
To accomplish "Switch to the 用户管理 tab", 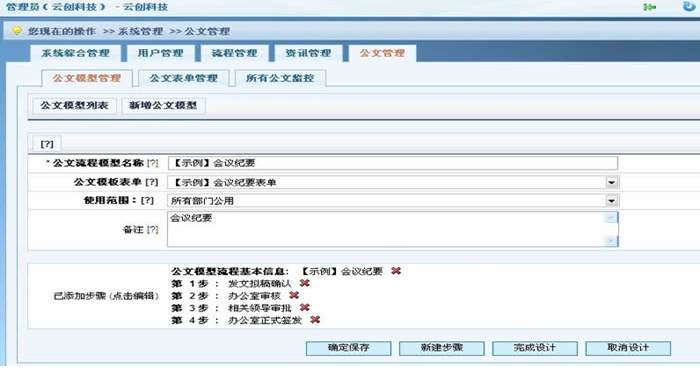I will pos(160,53).
